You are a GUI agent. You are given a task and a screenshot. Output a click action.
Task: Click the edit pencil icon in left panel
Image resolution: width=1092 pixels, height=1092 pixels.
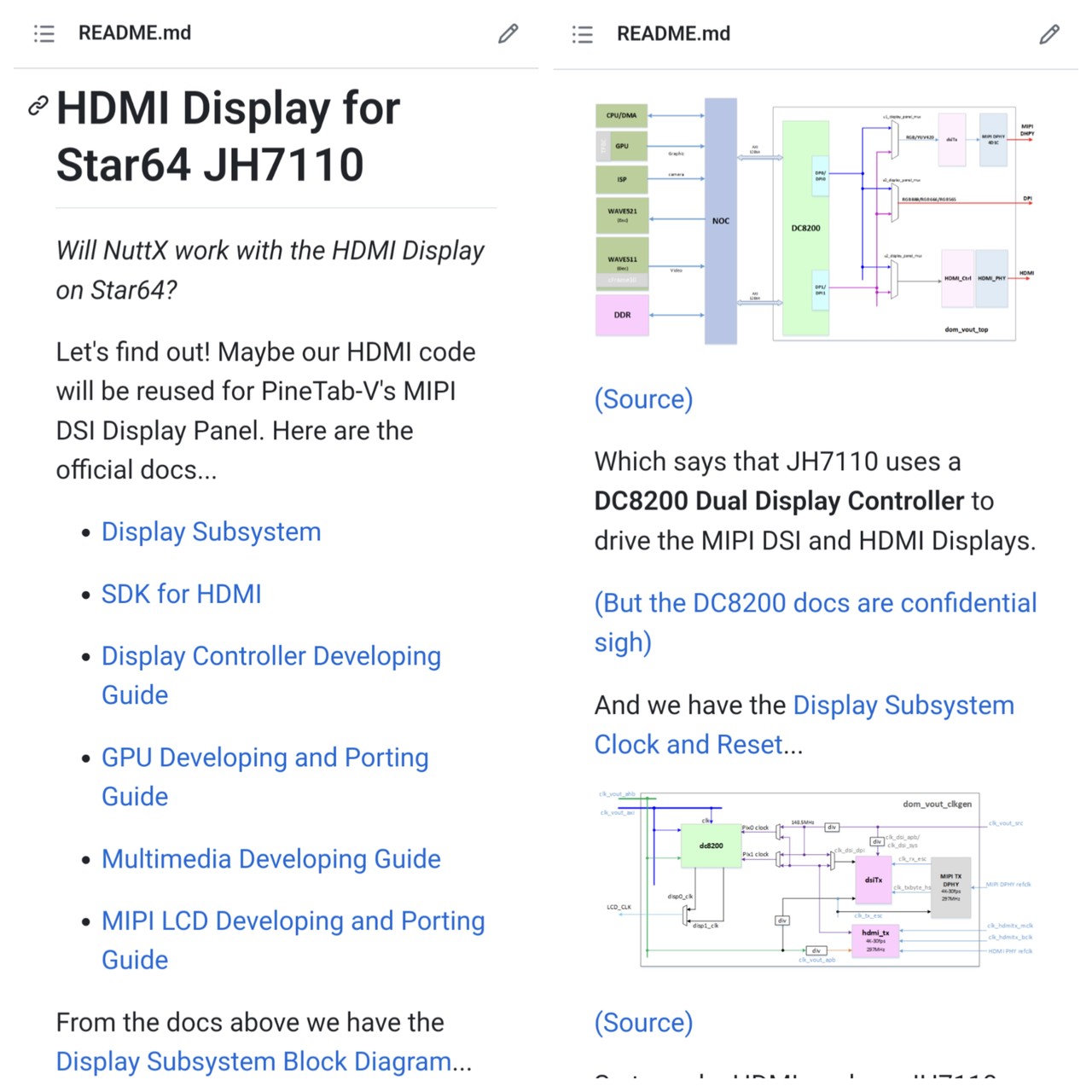point(508,33)
